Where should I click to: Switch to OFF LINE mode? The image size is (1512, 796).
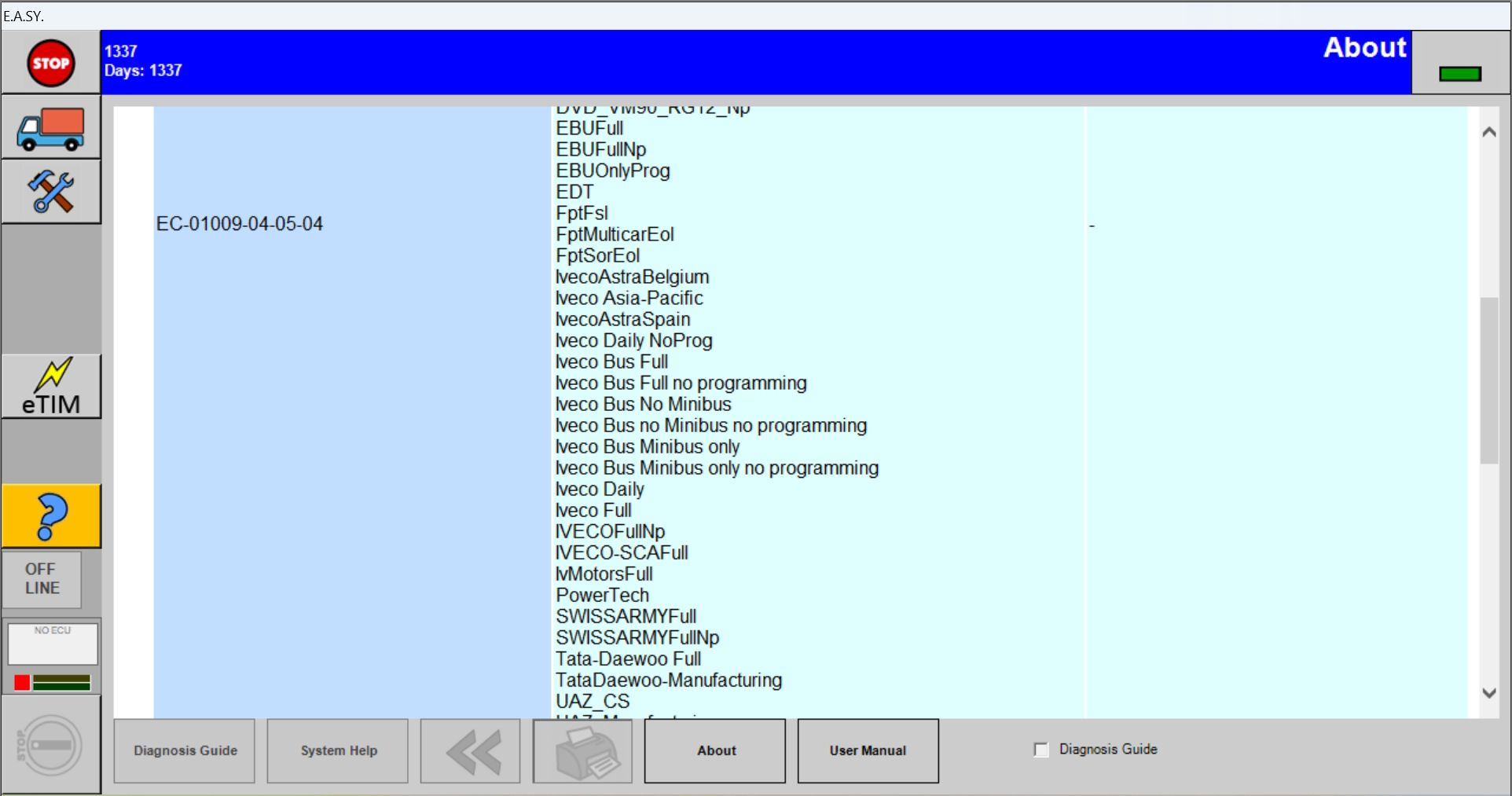tap(41, 579)
